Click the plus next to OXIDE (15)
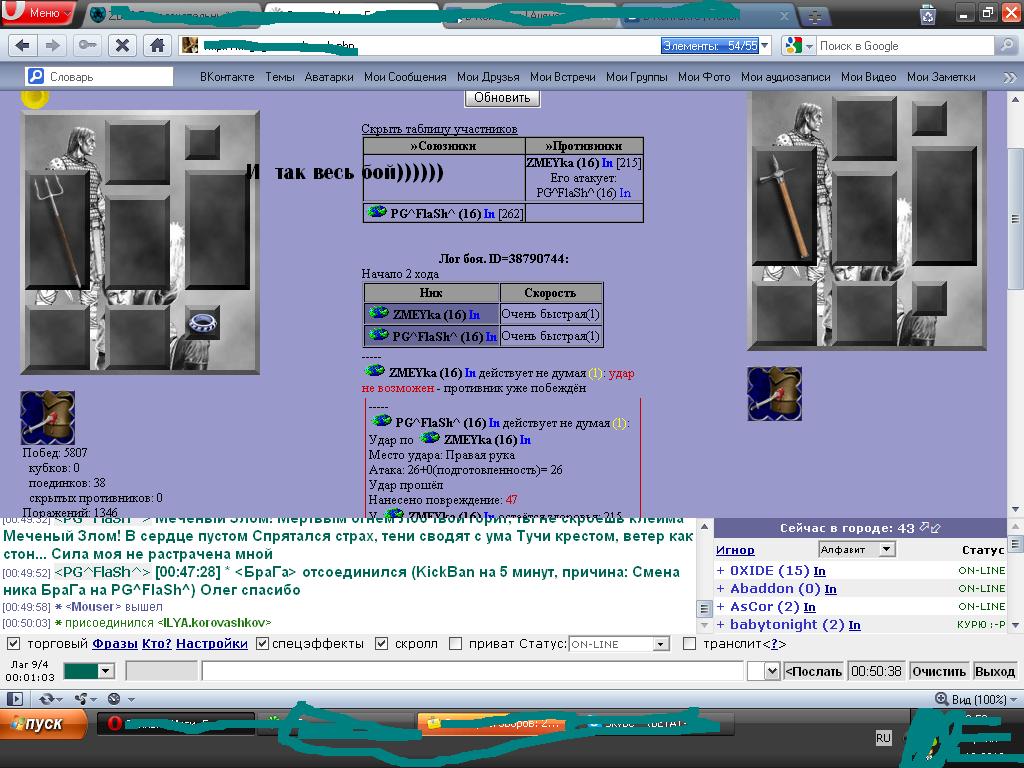Viewport: 1024px width, 768px height. click(720, 571)
